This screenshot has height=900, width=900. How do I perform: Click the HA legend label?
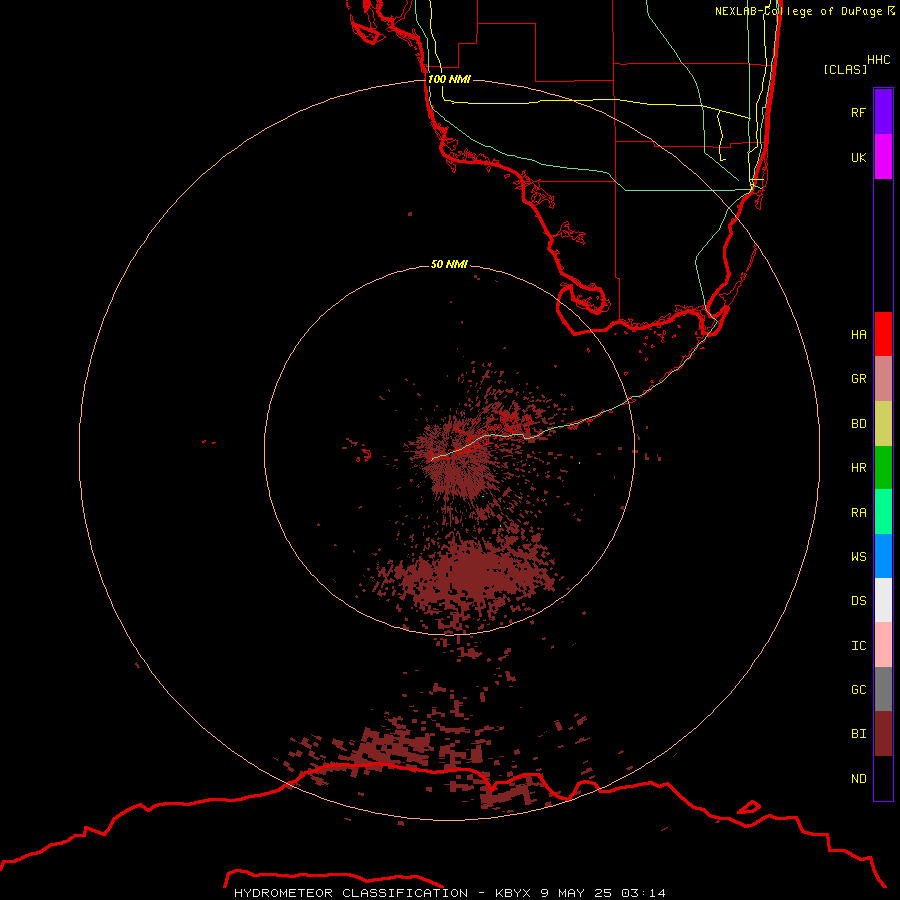pos(858,335)
